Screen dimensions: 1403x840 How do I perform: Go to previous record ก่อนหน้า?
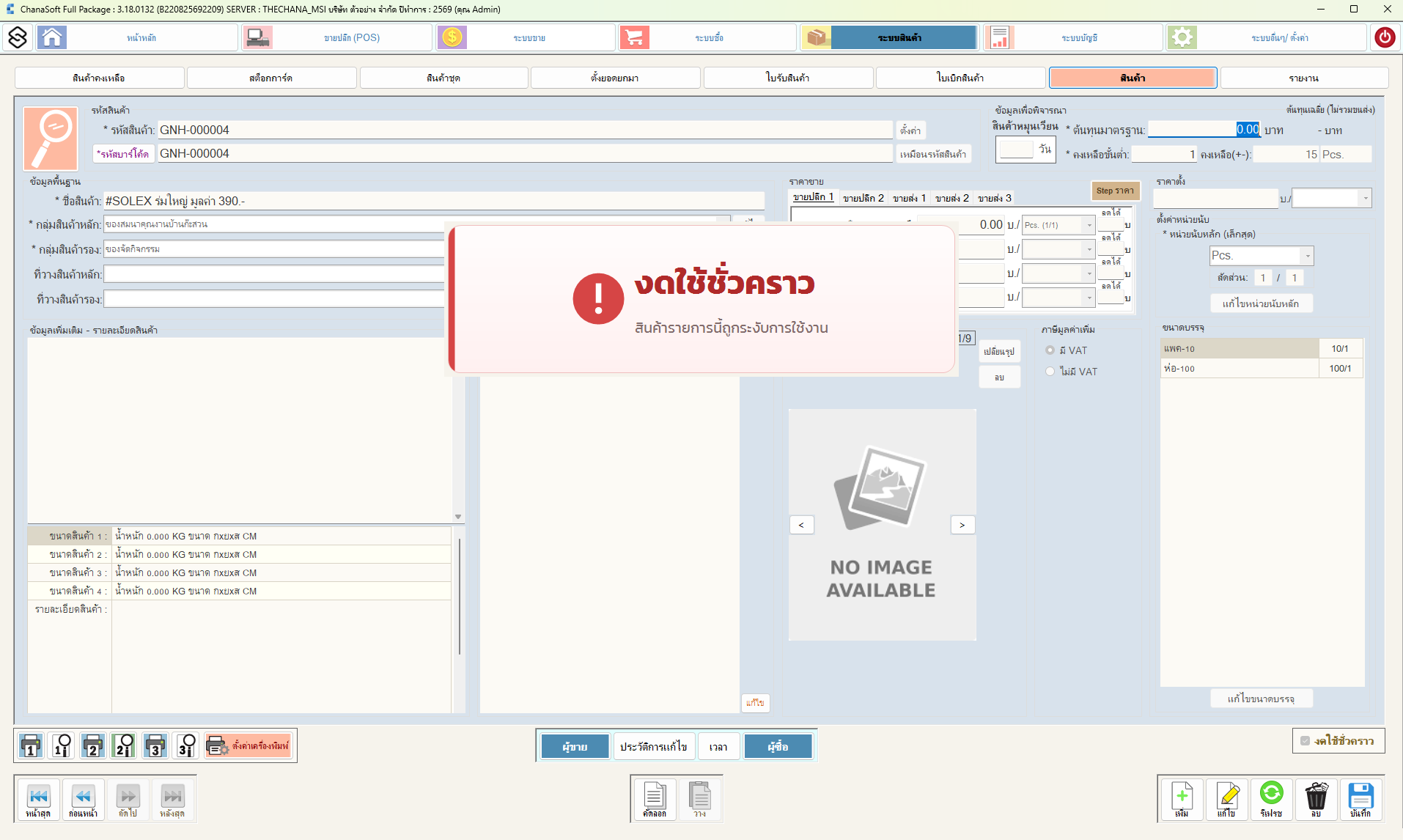(x=83, y=800)
